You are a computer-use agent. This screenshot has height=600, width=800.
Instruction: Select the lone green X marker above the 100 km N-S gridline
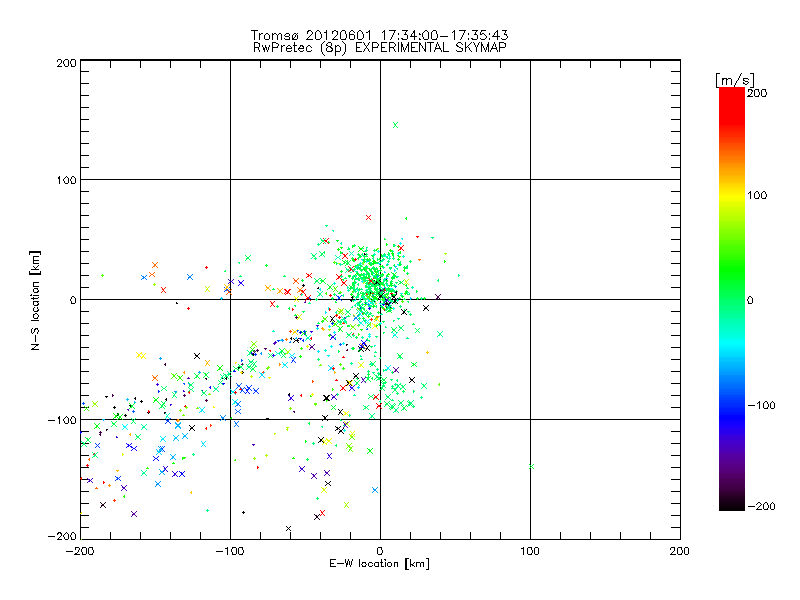(395, 125)
